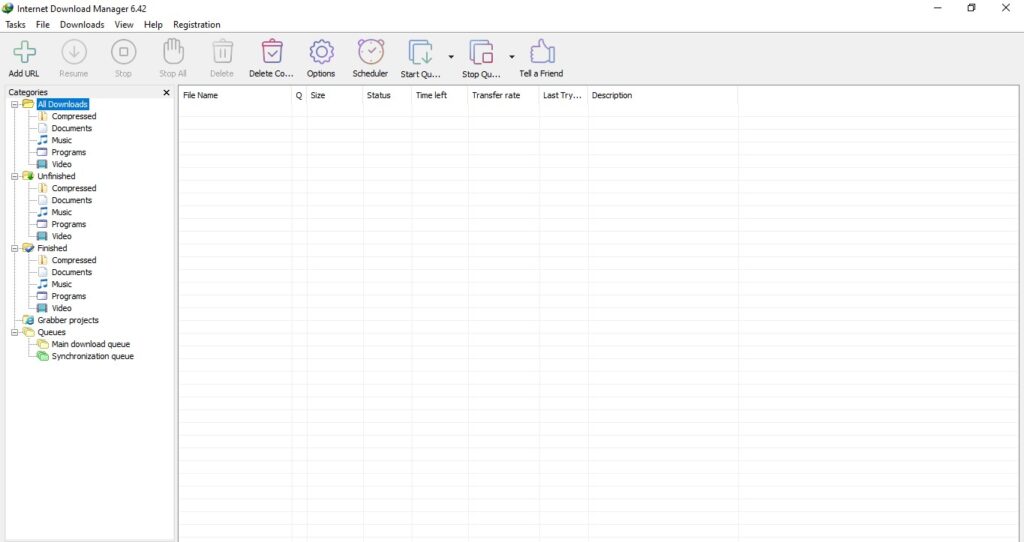Screen dimensions: 1024x542
Task: Select Compressed under Unfinished
Action: (x=74, y=188)
